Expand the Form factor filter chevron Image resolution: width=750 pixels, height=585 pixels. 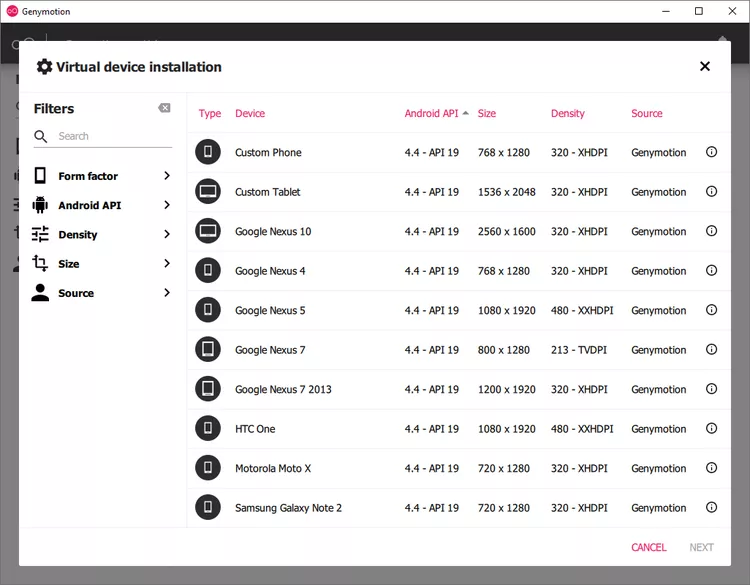coord(166,176)
